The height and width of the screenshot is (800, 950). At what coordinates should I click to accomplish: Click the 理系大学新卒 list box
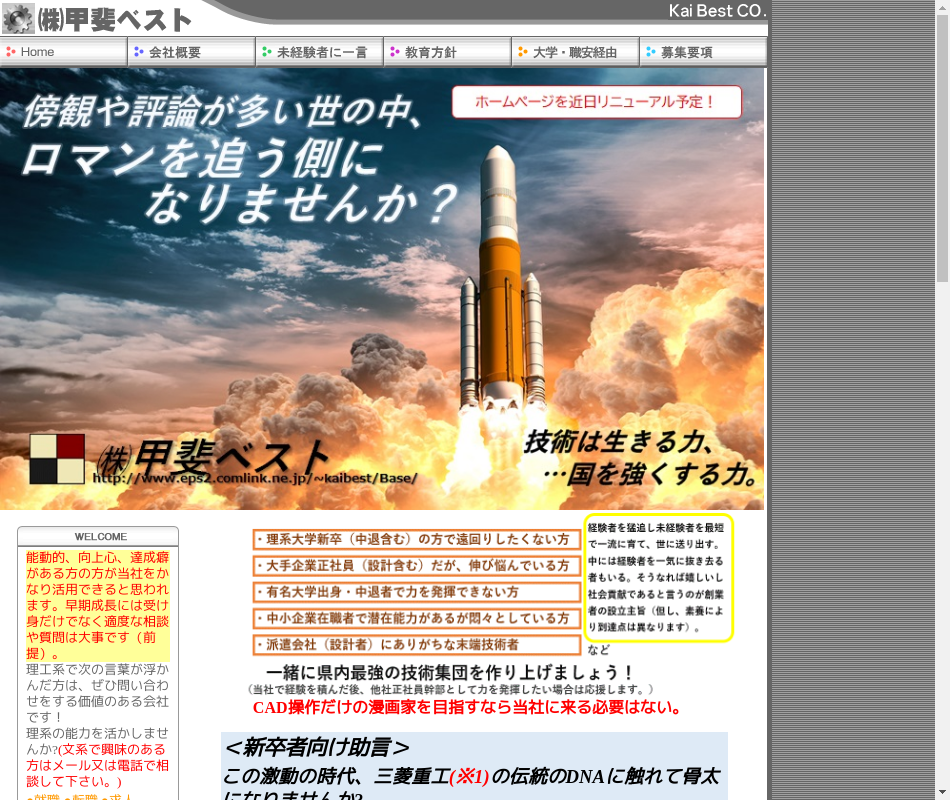416,540
